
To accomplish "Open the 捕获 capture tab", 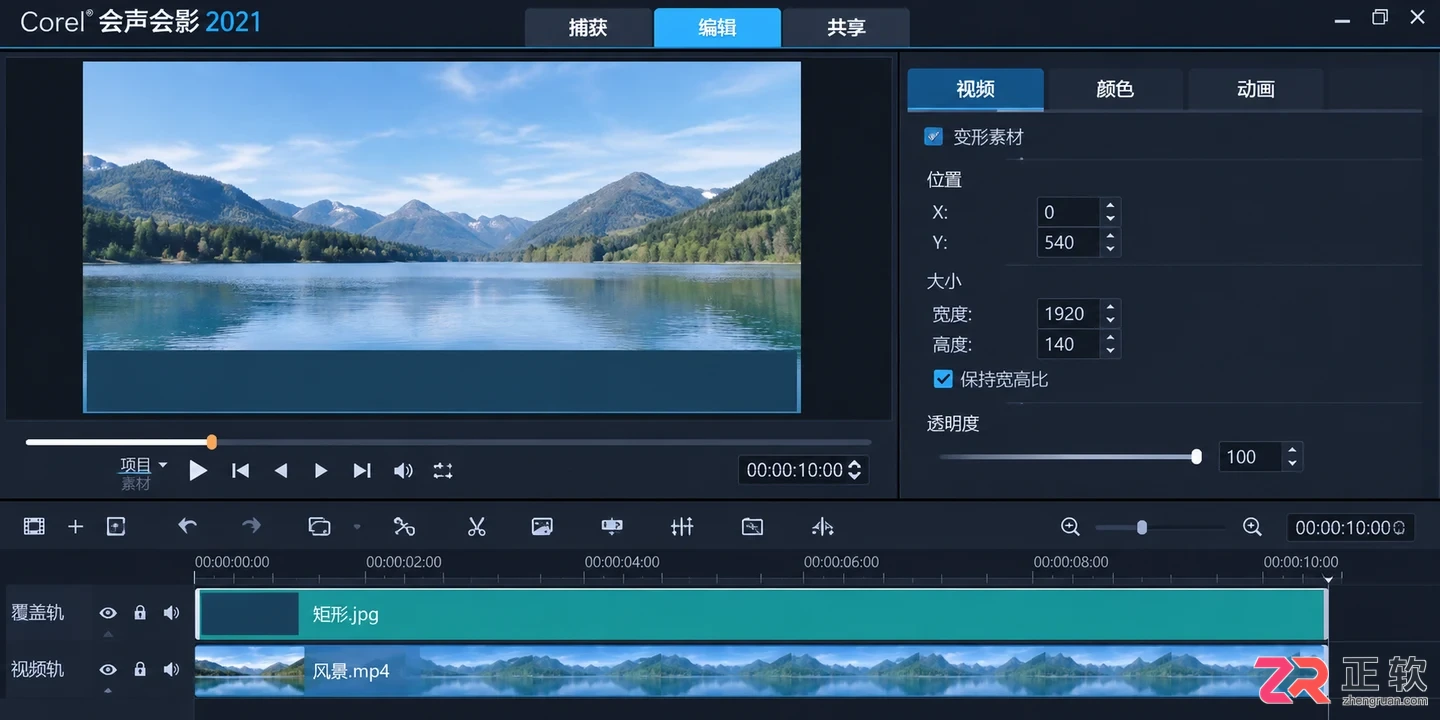I will (588, 28).
